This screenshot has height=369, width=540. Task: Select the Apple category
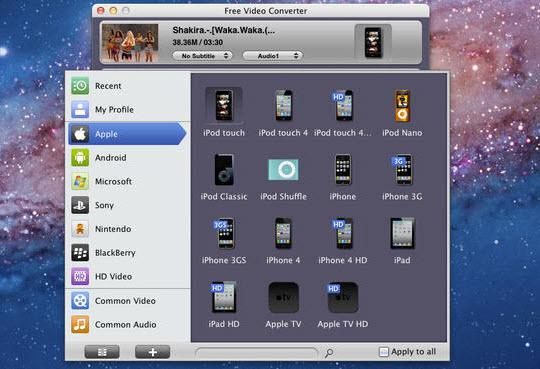coord(127,134)
